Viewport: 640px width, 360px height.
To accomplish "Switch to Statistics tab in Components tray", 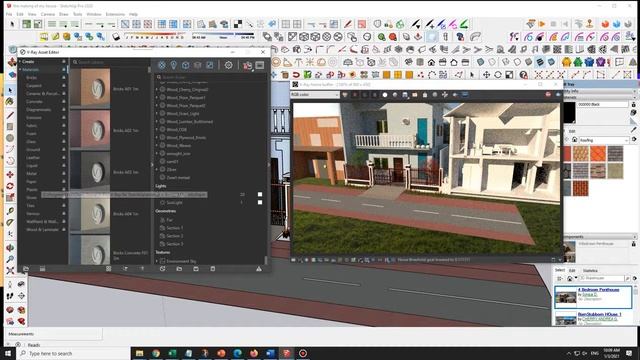I will (x=590, y=271).
